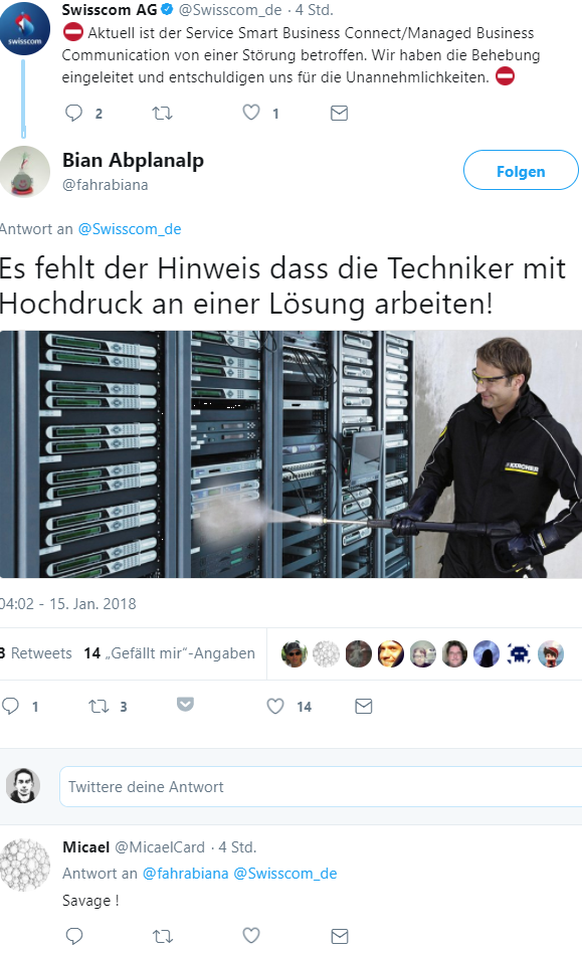Send Swisscom tweet via direct message icon
Screen dimensions: 582x954
click(x=339, y=113)
